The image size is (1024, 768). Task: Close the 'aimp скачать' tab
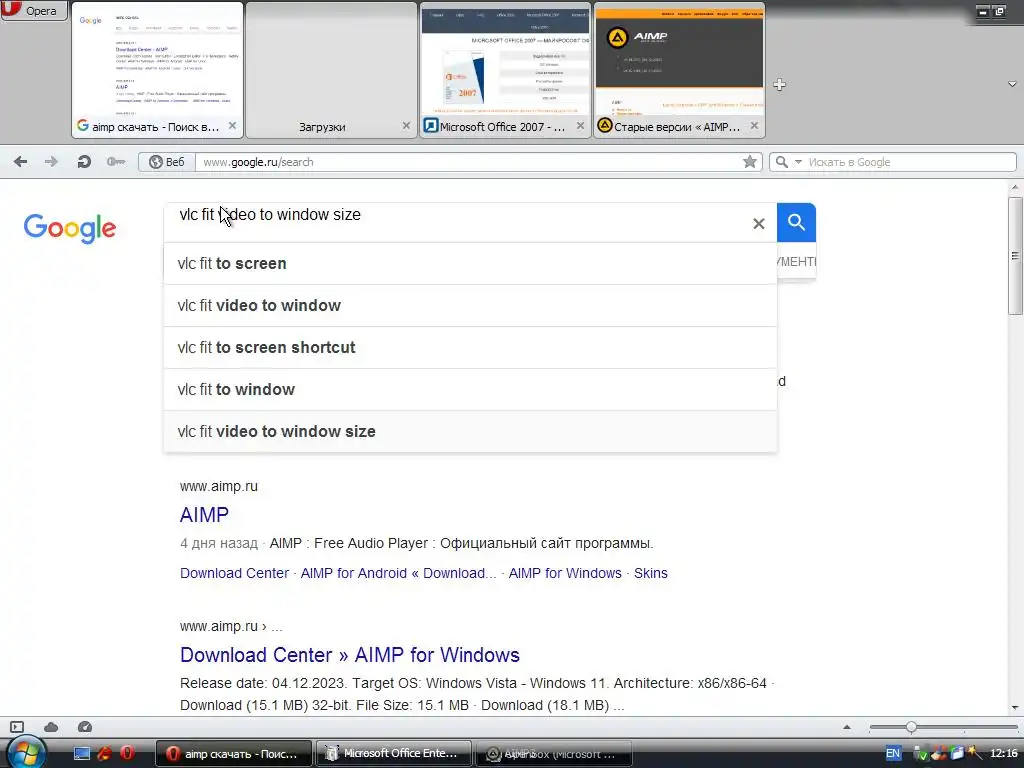coord(232,126)
